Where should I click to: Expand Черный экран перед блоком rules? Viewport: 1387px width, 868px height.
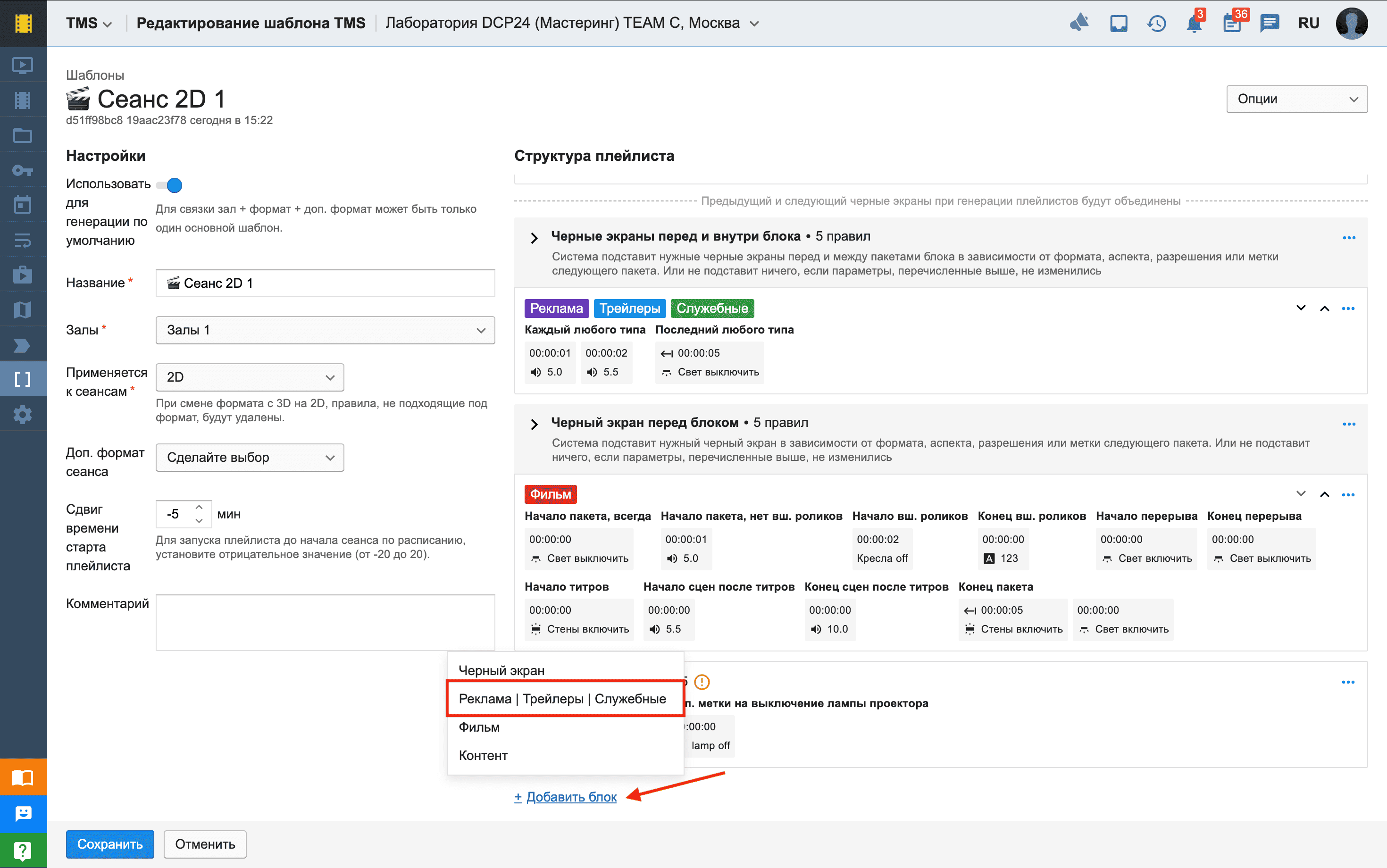coord(535,424)
